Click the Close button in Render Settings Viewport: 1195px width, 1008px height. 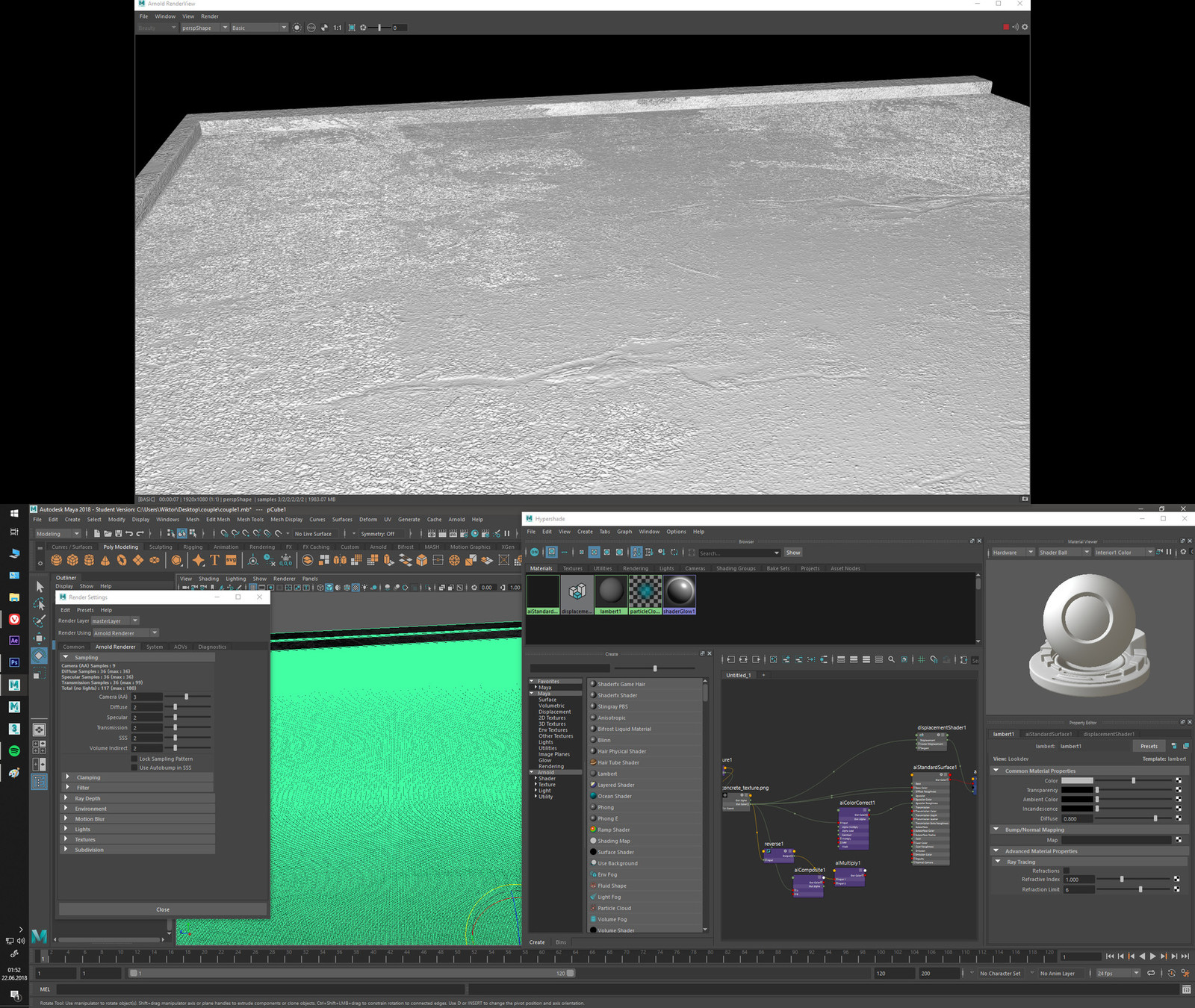[163, 909]
